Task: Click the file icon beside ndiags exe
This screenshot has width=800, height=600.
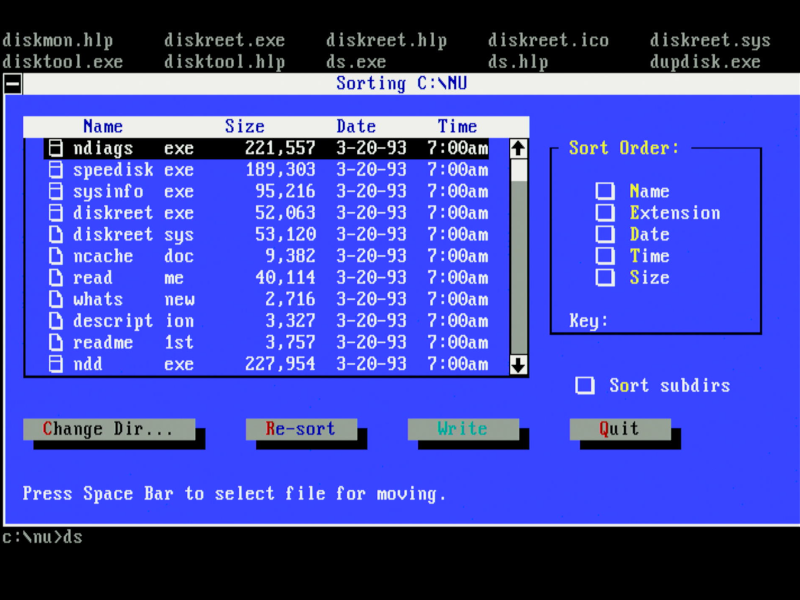Action: [x=56, y=148]
